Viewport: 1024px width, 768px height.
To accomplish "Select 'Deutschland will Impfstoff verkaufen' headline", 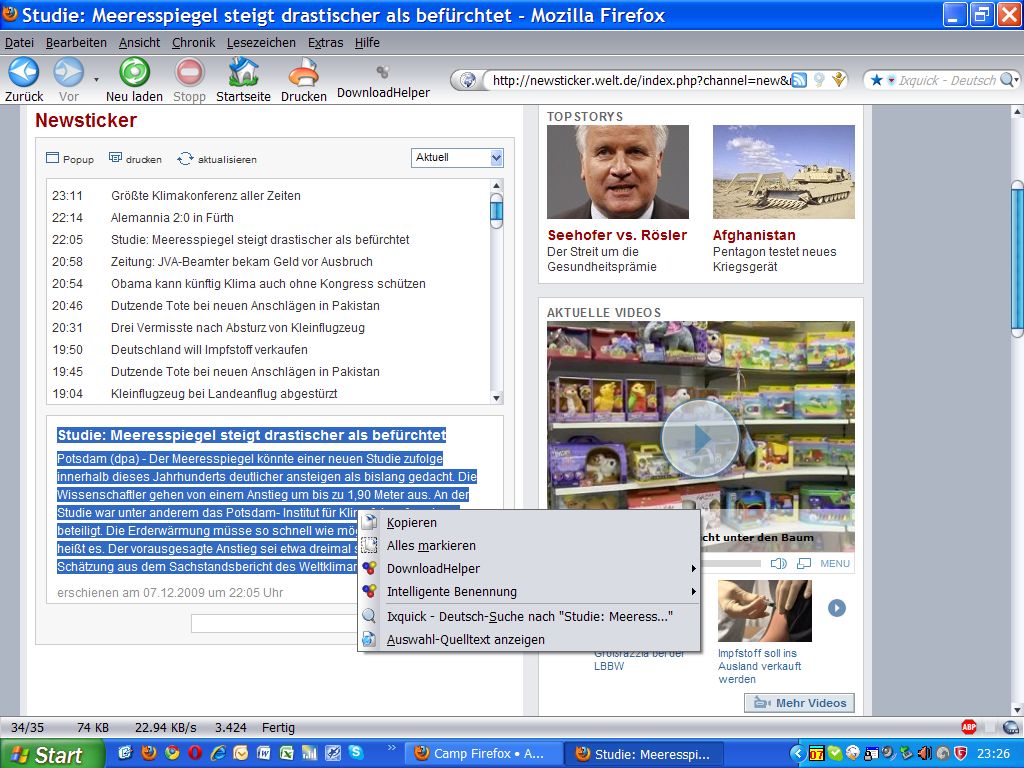I will click(x=209, y=349).
